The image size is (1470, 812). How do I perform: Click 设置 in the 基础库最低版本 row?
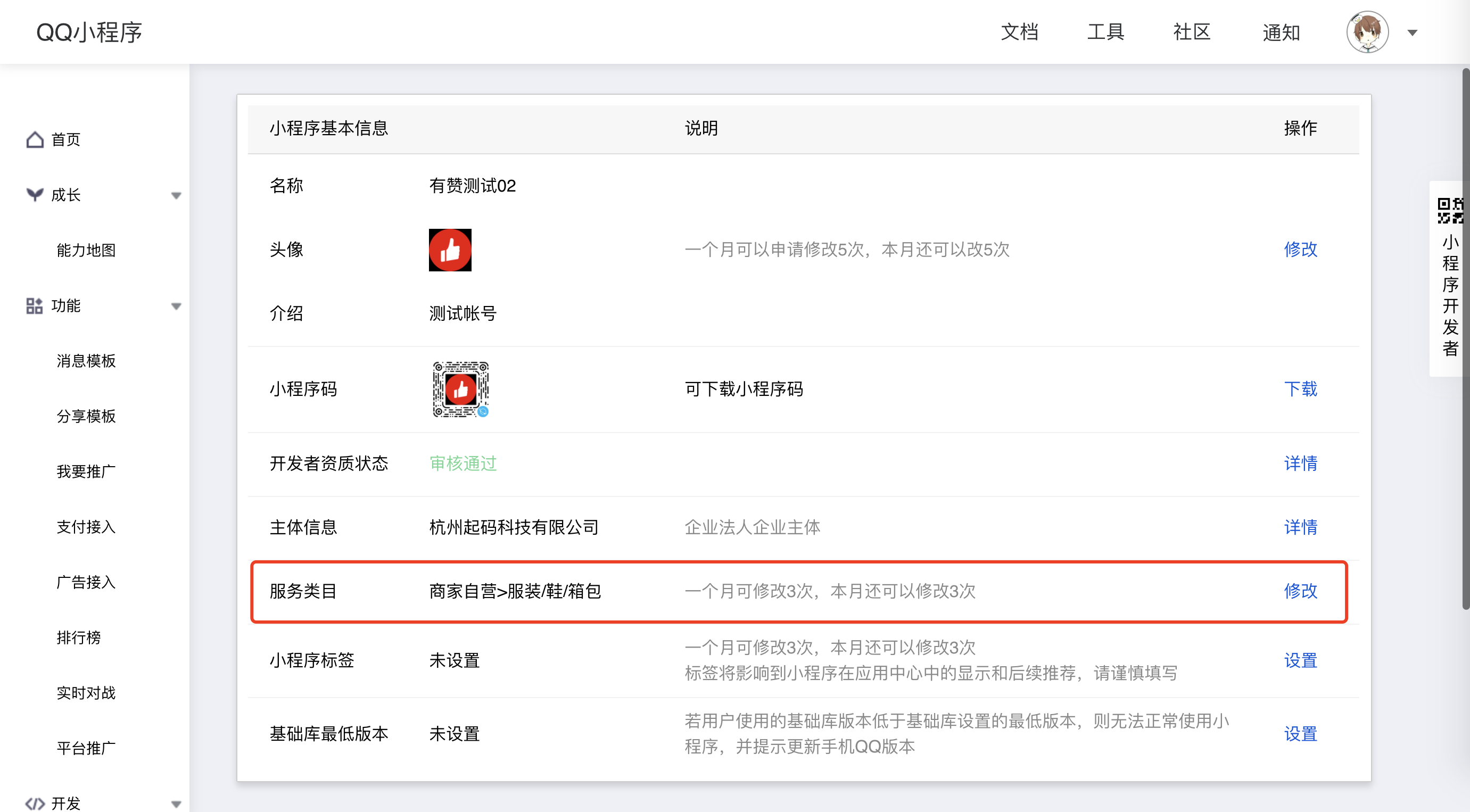point(1301,734)
